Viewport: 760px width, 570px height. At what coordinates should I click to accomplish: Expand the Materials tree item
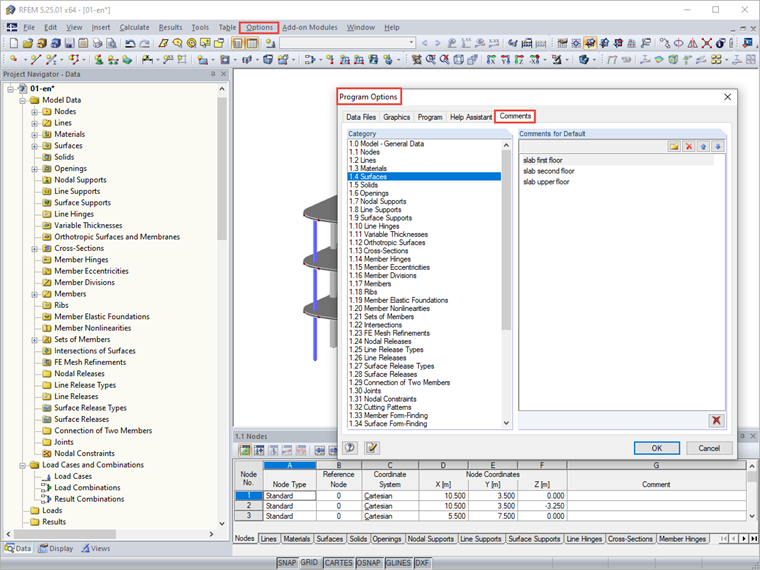point(34,135)
